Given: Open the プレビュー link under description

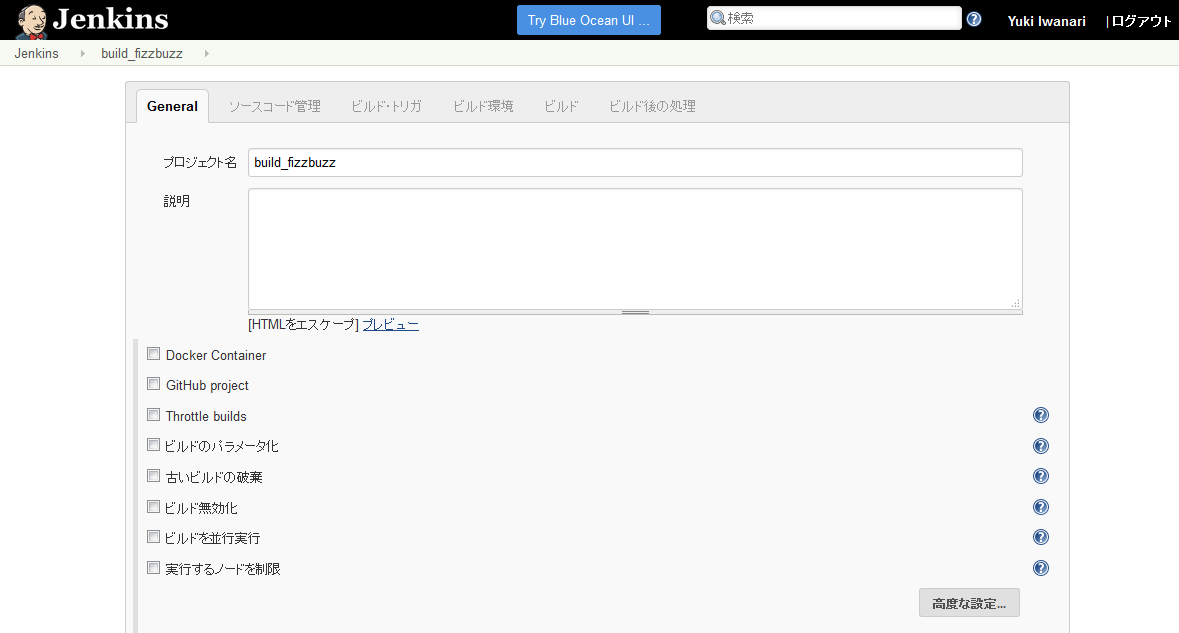Looking at the screenshot, I should 390,325.
